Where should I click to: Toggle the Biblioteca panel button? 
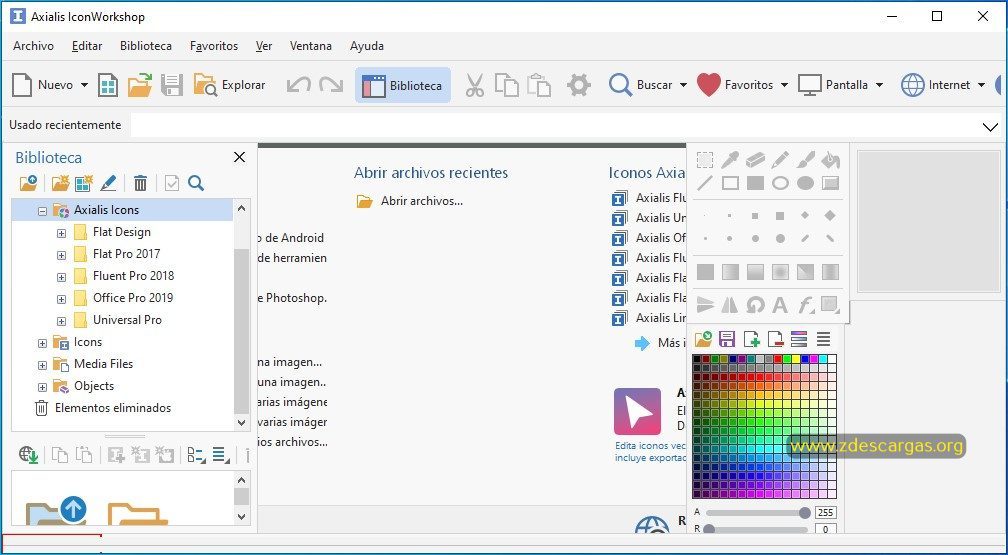[x=402, y=85]
